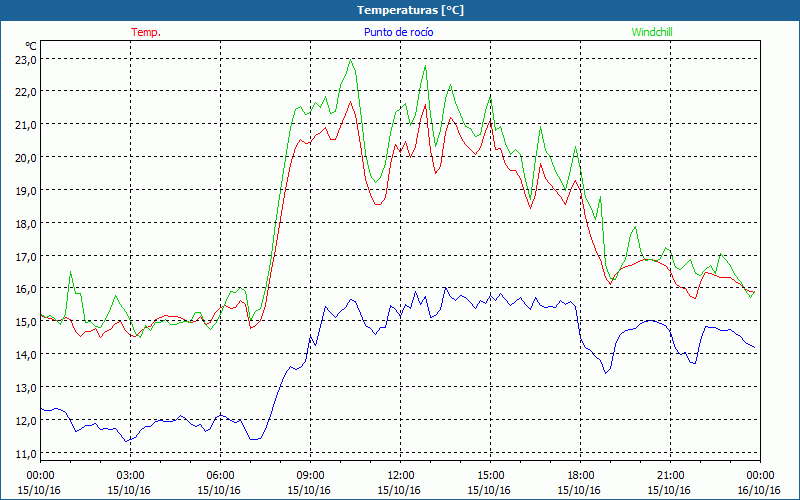The image size is (800, 500).
Task: Click the 15,0 value on y-axis
Action: [26, 322]
